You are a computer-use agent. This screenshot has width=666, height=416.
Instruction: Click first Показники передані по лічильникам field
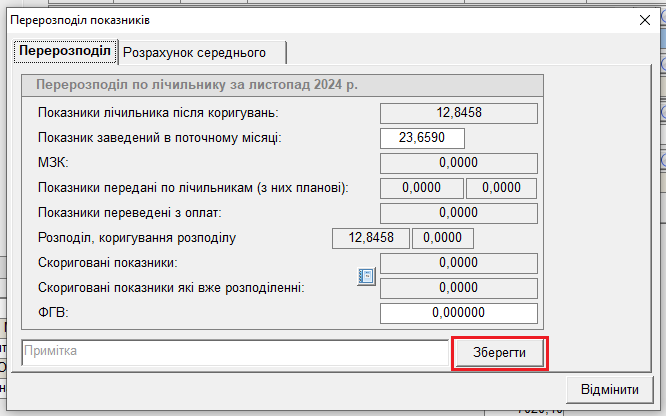[422, 188]
